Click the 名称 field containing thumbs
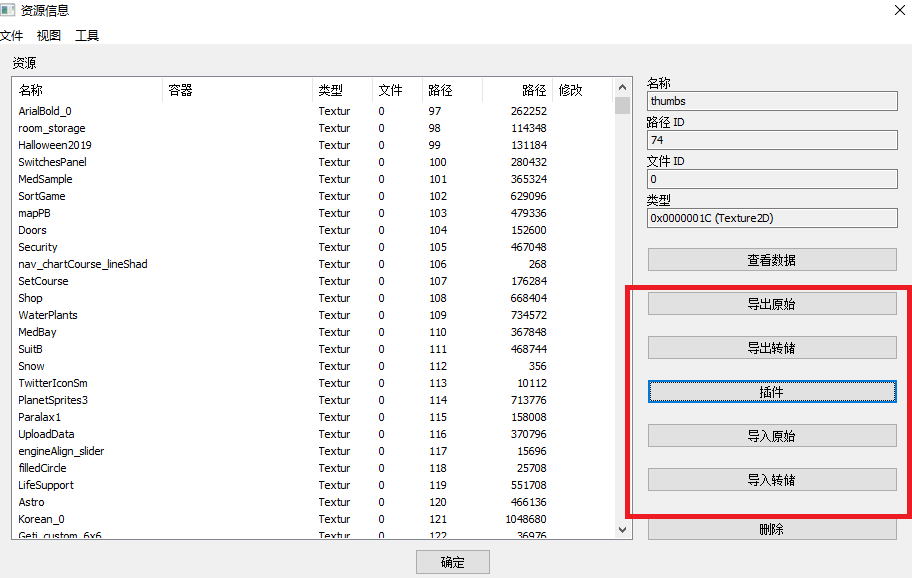 click(772, 101)
